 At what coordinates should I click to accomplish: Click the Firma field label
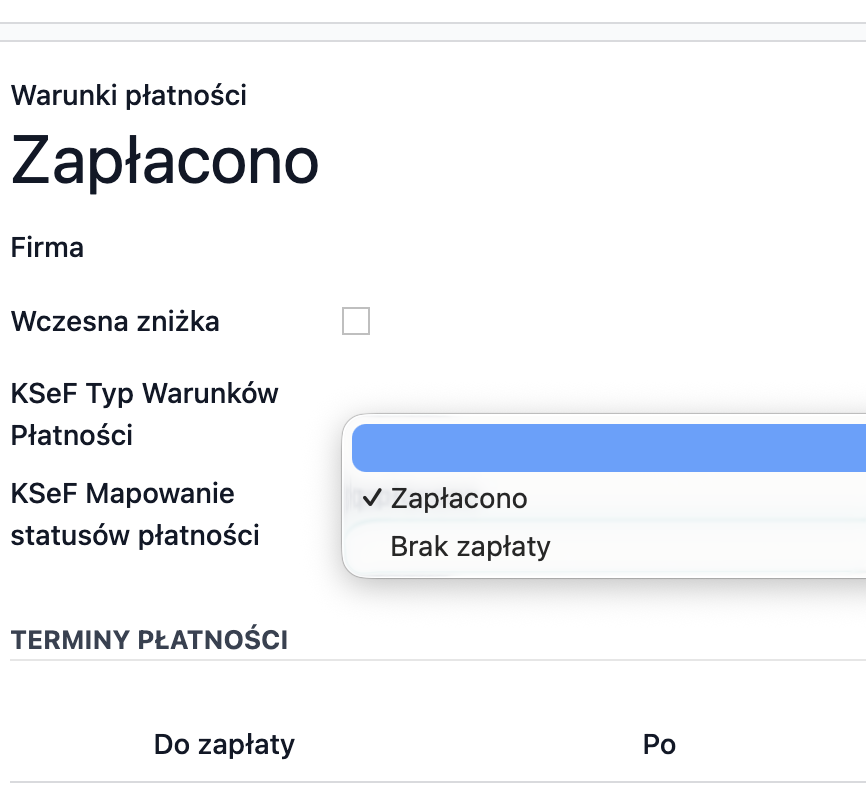click(47, 247)
